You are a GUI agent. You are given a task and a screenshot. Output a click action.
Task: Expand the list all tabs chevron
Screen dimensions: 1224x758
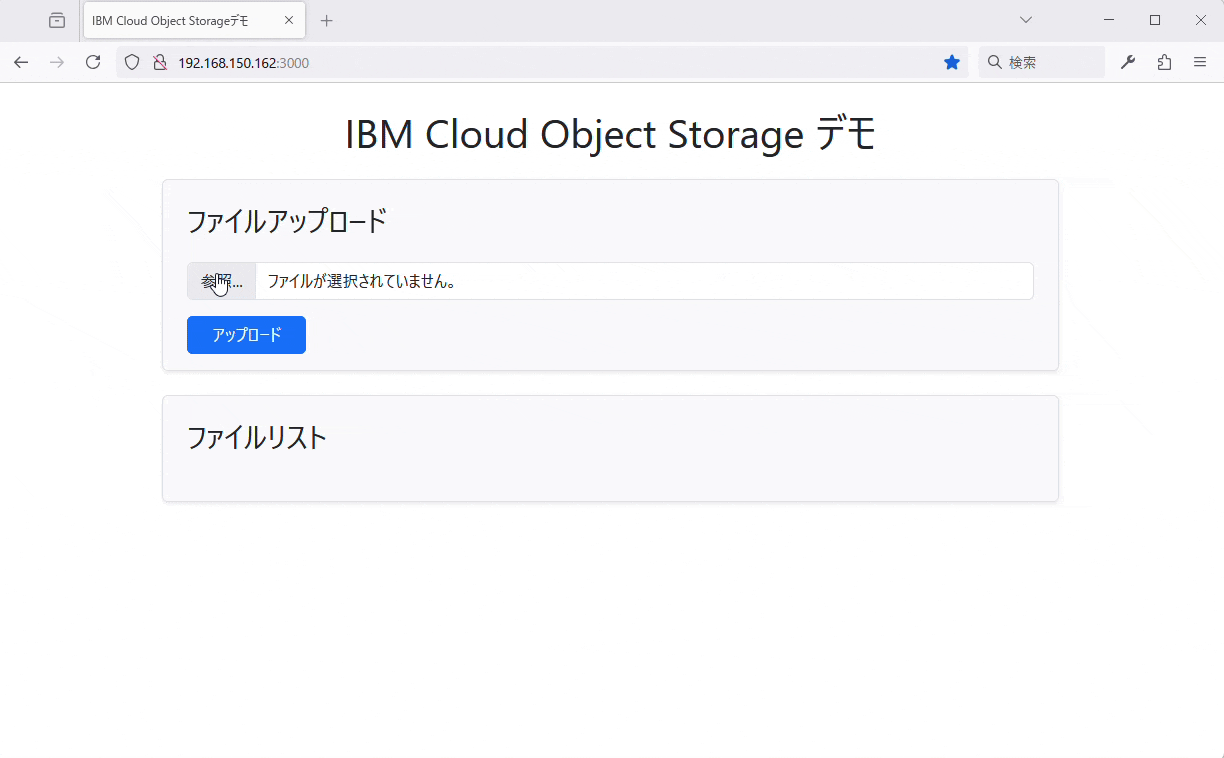click(1026, 20)
